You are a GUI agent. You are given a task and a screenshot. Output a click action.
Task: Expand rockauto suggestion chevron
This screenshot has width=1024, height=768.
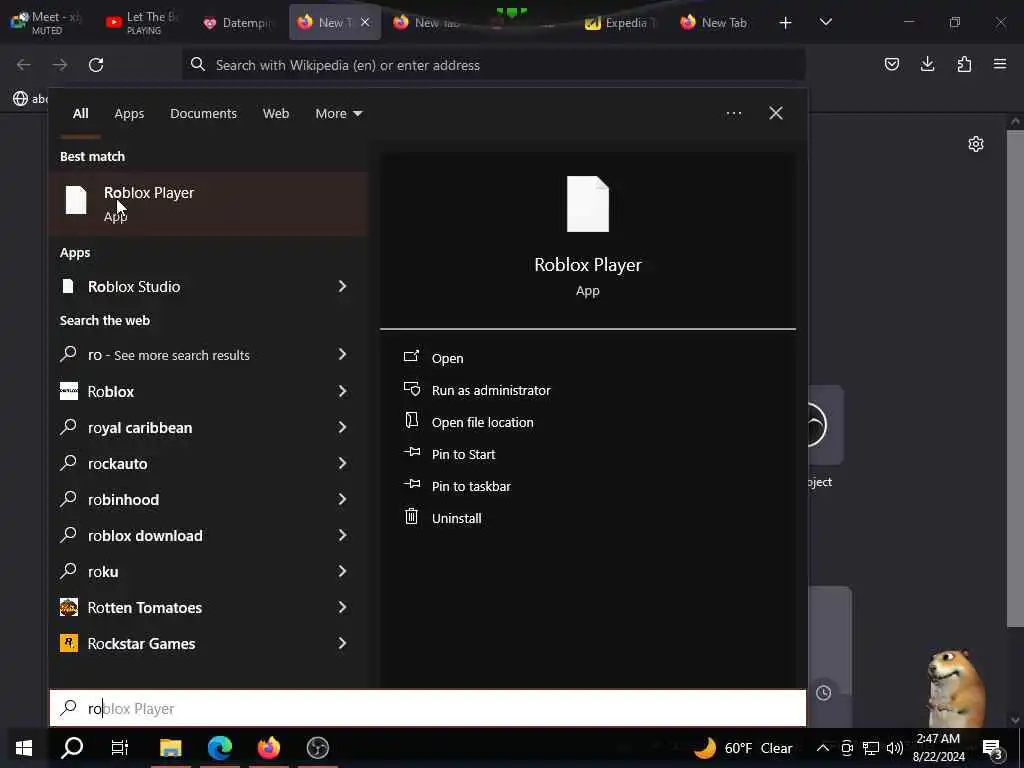(x=342, y=463)
